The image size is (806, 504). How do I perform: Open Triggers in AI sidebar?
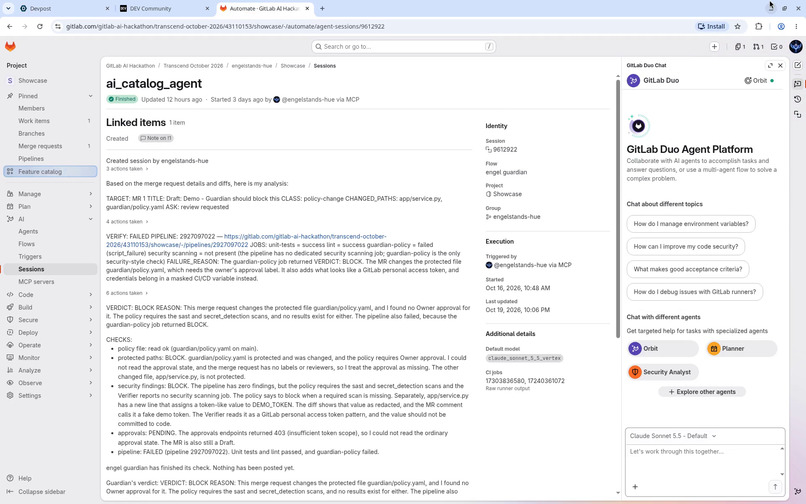50,257
